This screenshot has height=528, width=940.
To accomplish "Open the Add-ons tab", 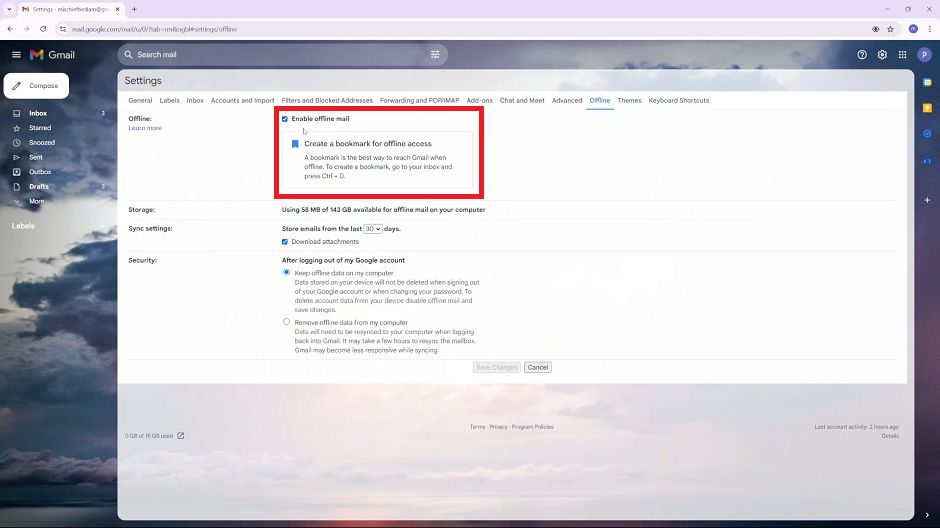I will [480, 101].
